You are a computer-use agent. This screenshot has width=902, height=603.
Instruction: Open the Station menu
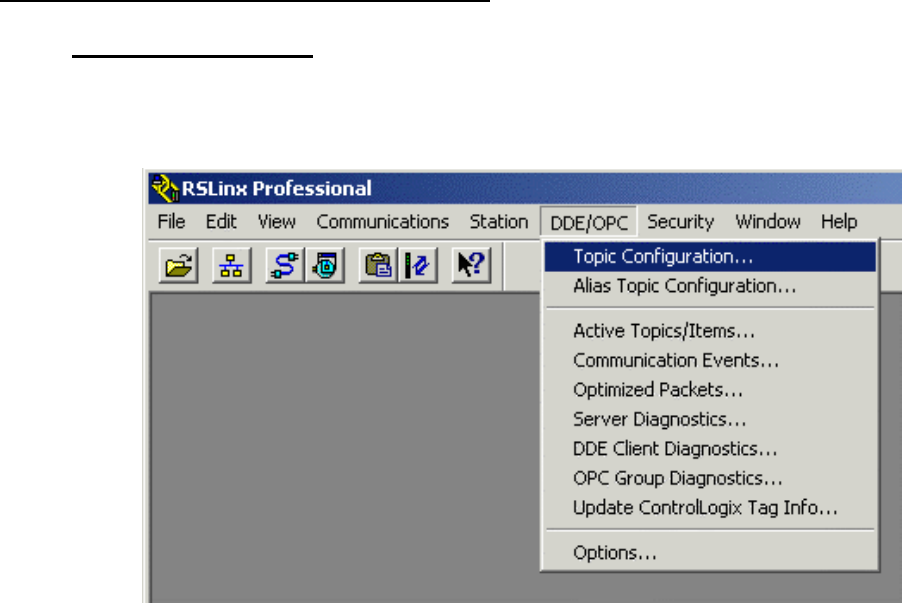click(x=499, y=222)
